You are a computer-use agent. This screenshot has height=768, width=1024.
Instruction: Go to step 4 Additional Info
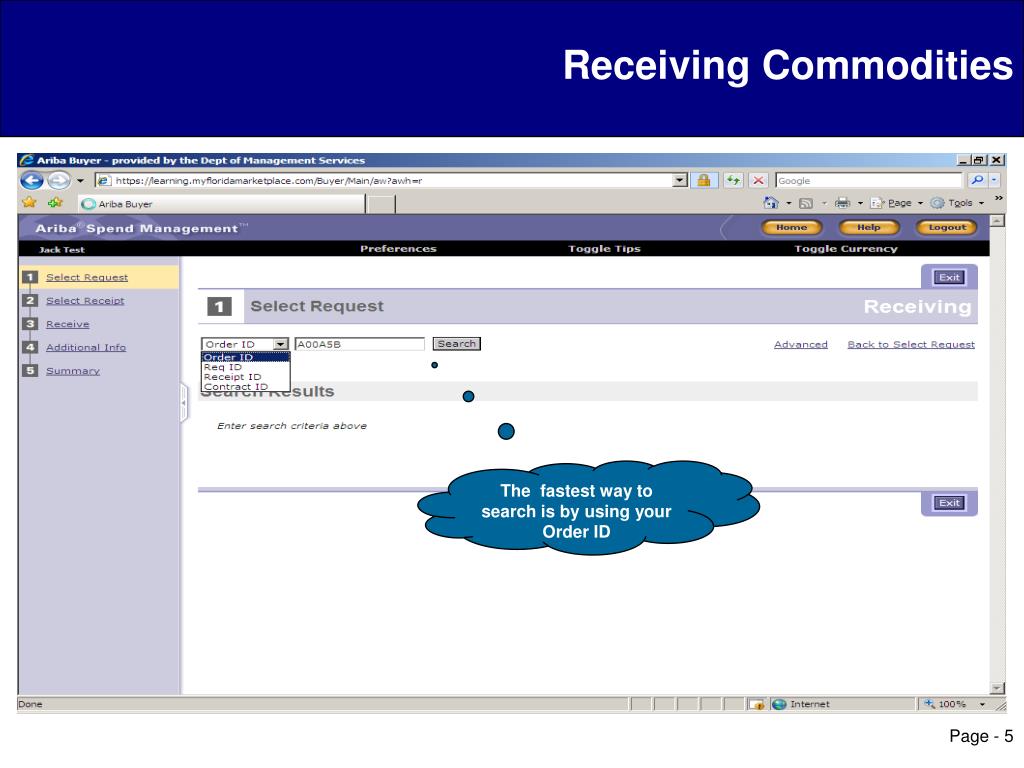coord(86,348)
